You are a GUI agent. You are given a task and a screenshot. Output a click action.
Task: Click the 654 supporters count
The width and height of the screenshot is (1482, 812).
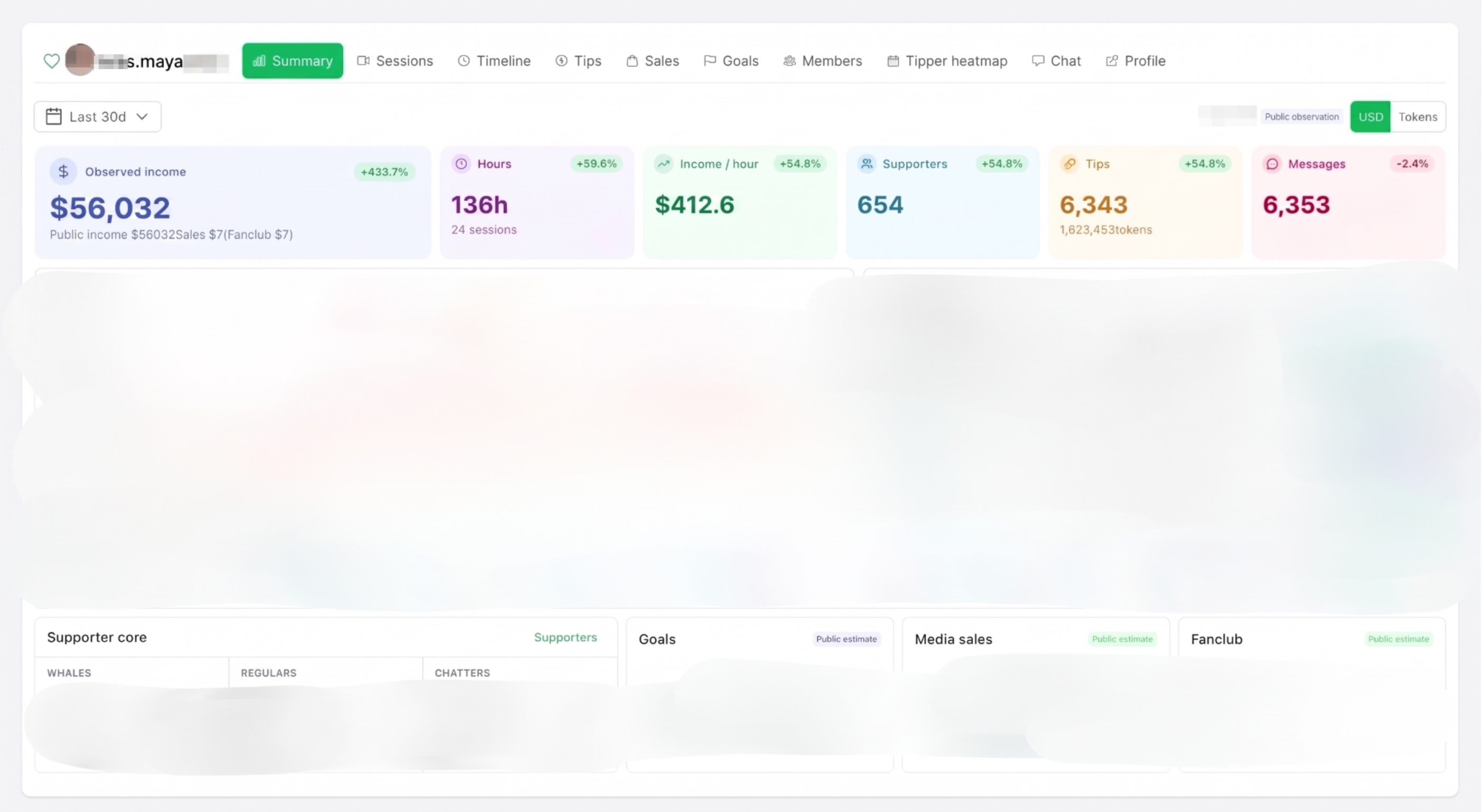tap(880, 205)
